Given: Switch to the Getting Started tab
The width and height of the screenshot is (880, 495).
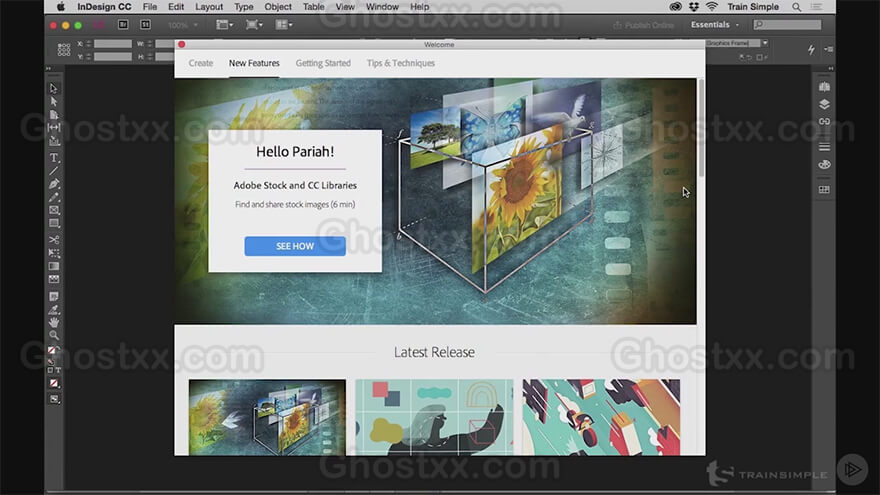Looking at the screenshot, I should pos(323,63).
